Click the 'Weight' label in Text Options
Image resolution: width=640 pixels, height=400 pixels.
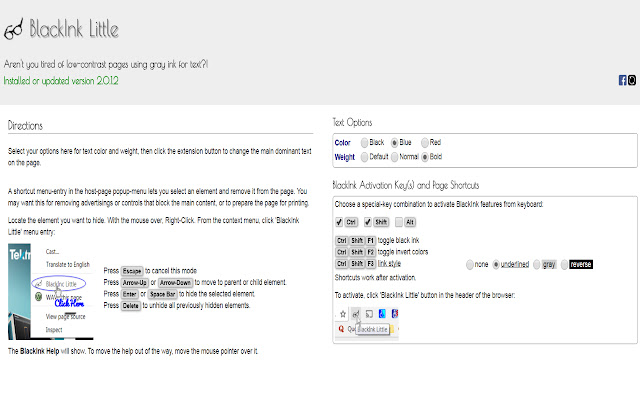[x=345, y=157]
